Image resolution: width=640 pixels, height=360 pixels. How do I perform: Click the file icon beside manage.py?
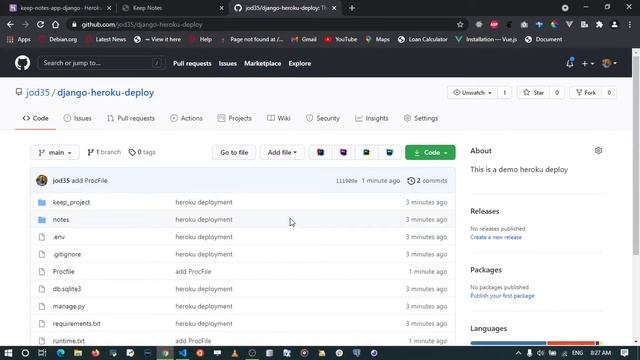pyautogui.click(x=42, y=306)
